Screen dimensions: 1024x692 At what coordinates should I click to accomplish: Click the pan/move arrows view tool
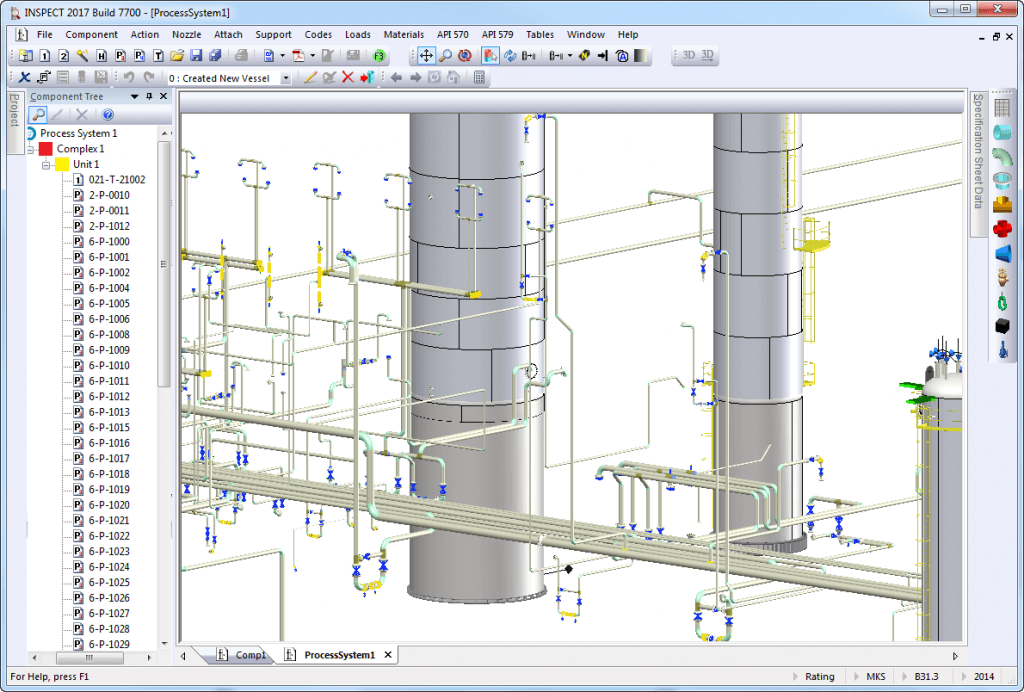[x=426, y=56]
